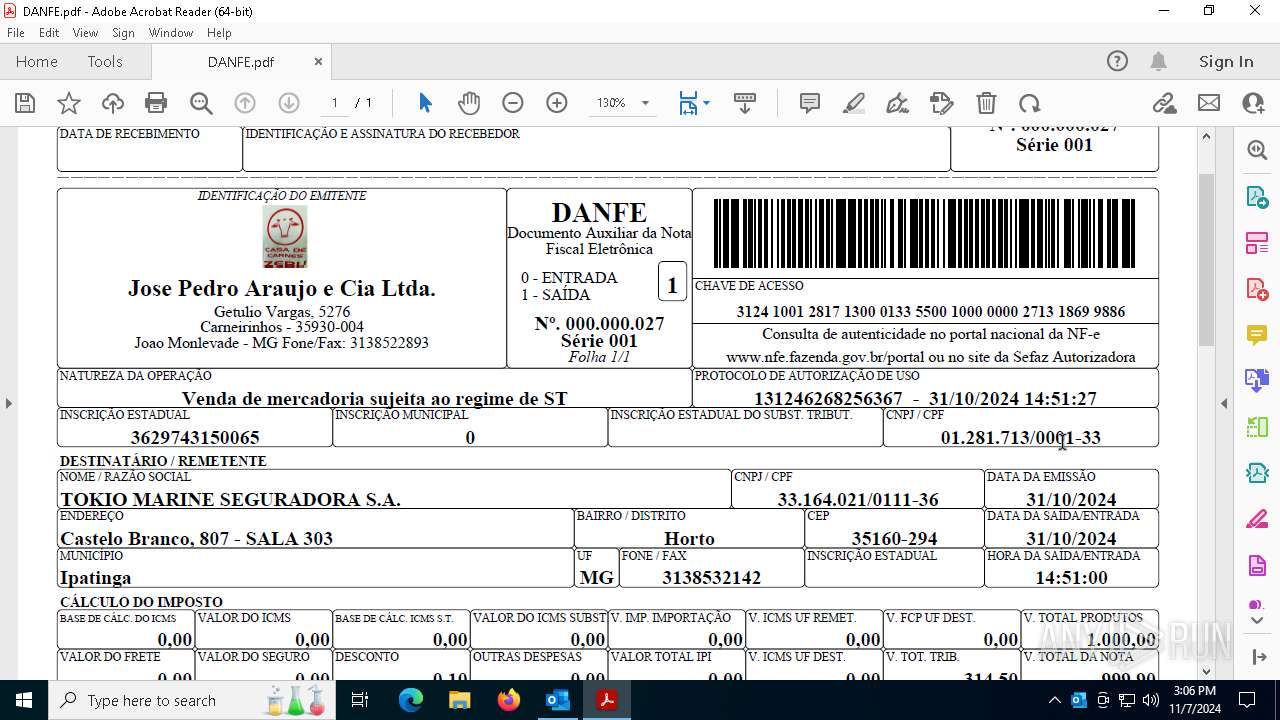Screen dimensions: 1280x720
Task: Switch to the Tools tab
Action: pyautogui.click(x=105, y=61)
